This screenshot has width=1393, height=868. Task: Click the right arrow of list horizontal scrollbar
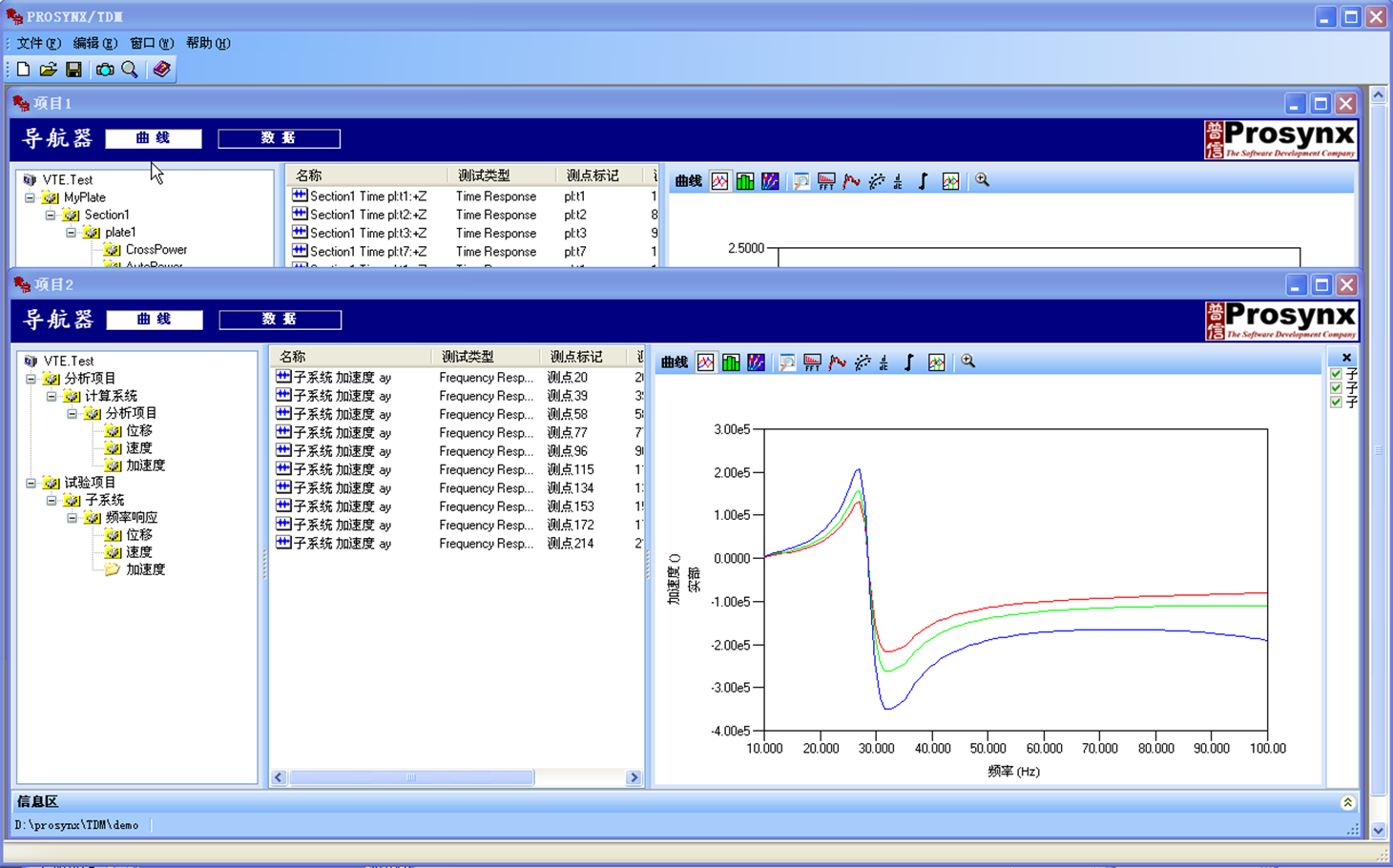(634, 777)
